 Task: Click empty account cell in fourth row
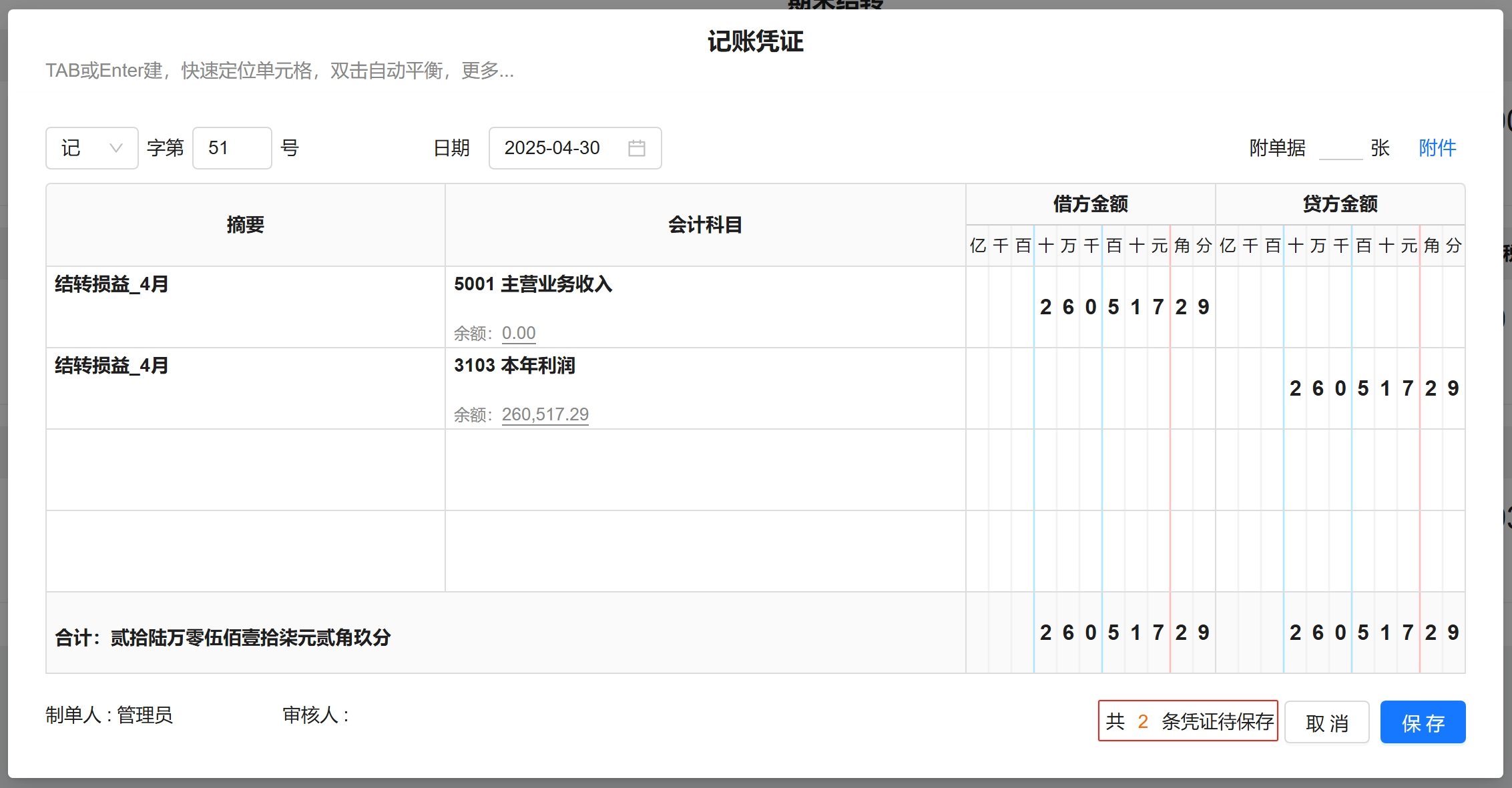click(704, 551)
